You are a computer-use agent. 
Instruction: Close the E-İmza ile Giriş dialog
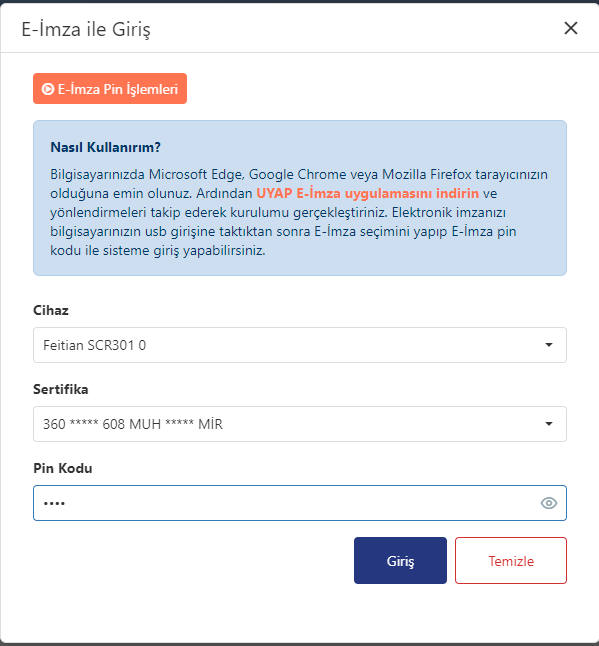pos(571,28)
